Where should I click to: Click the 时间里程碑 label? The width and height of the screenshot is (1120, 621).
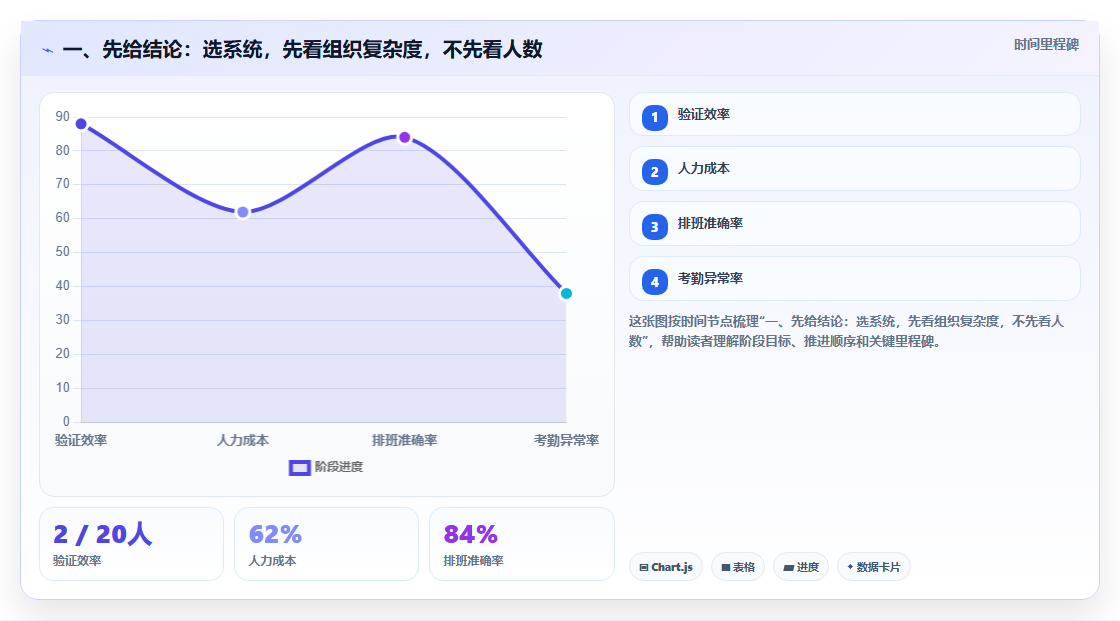1046,45
